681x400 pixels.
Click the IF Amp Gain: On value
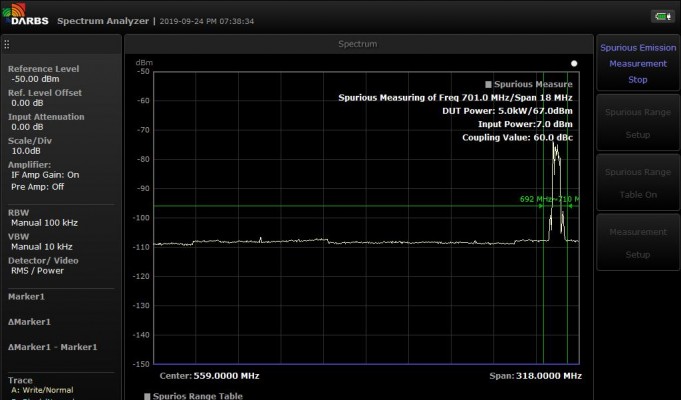tap(45, 175)
